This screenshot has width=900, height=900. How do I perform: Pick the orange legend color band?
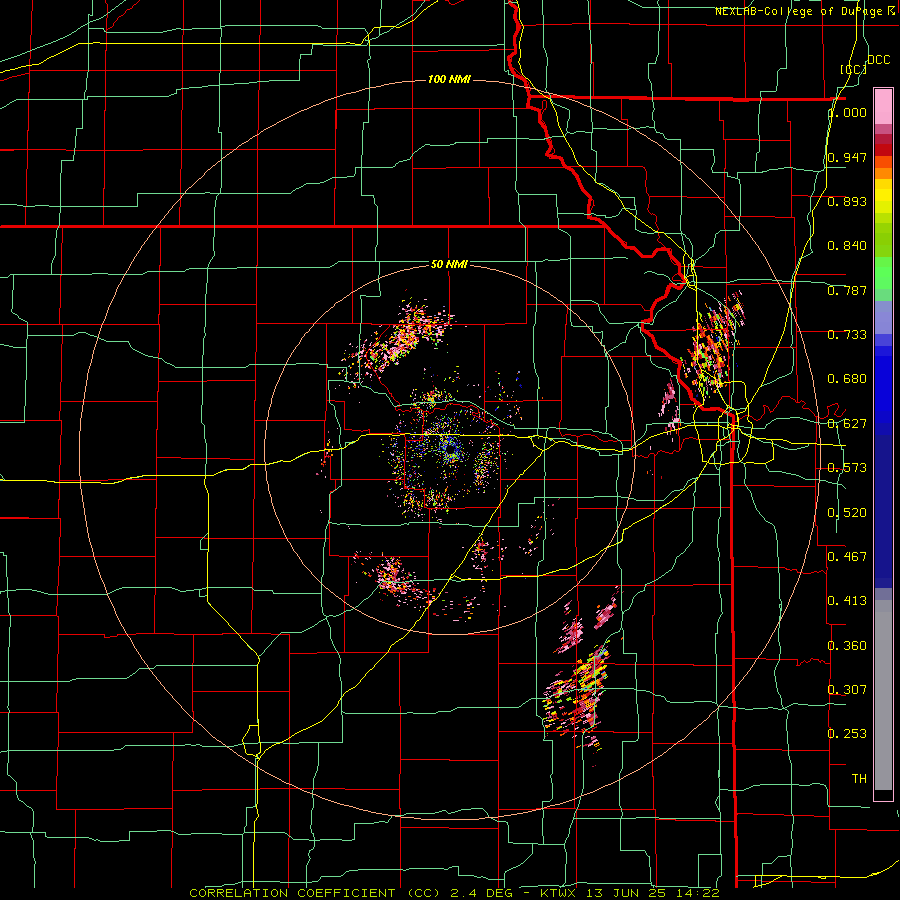[883, 173]
